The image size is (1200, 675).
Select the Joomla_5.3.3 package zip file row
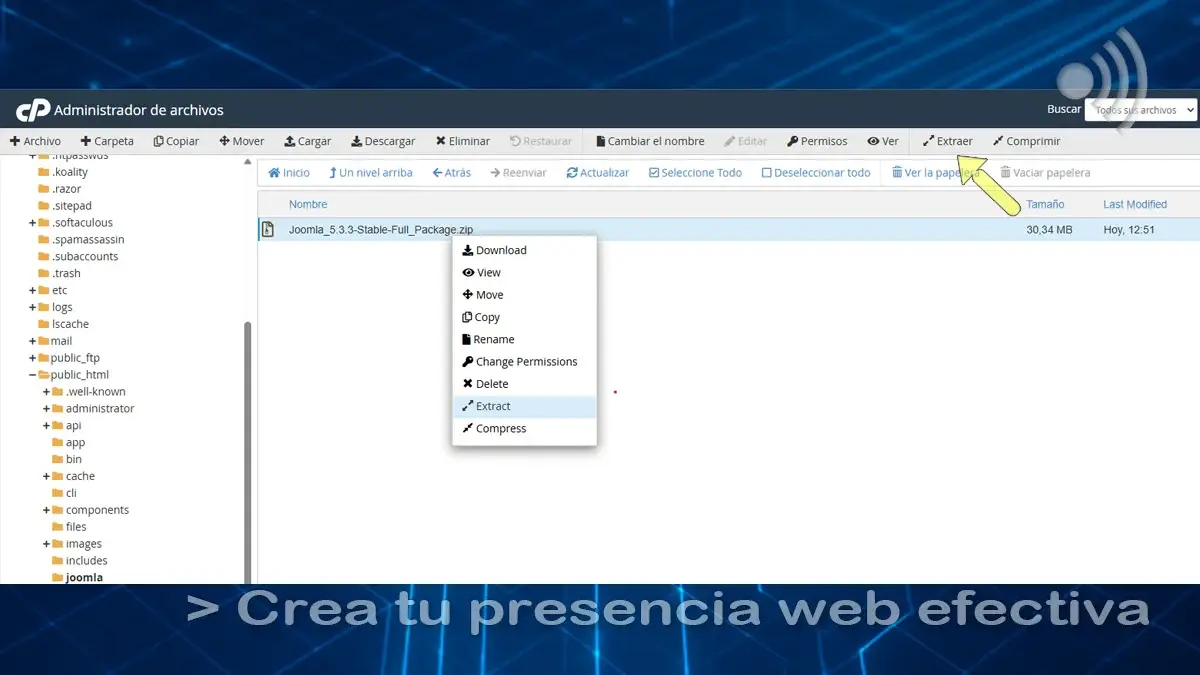tap(380, 229)
